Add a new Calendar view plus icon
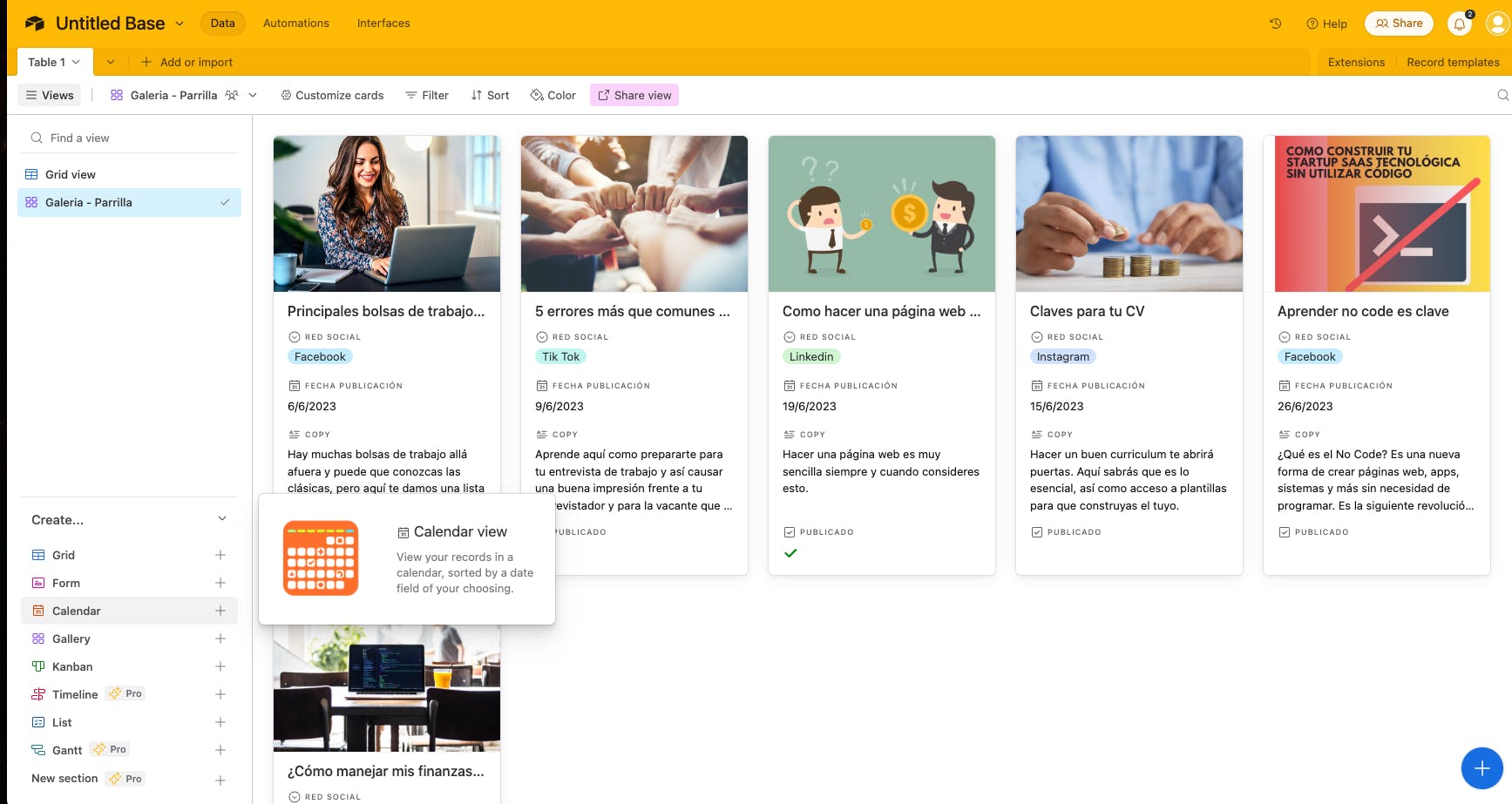Viewport: 1512px width, 804px height. [220, 611]
